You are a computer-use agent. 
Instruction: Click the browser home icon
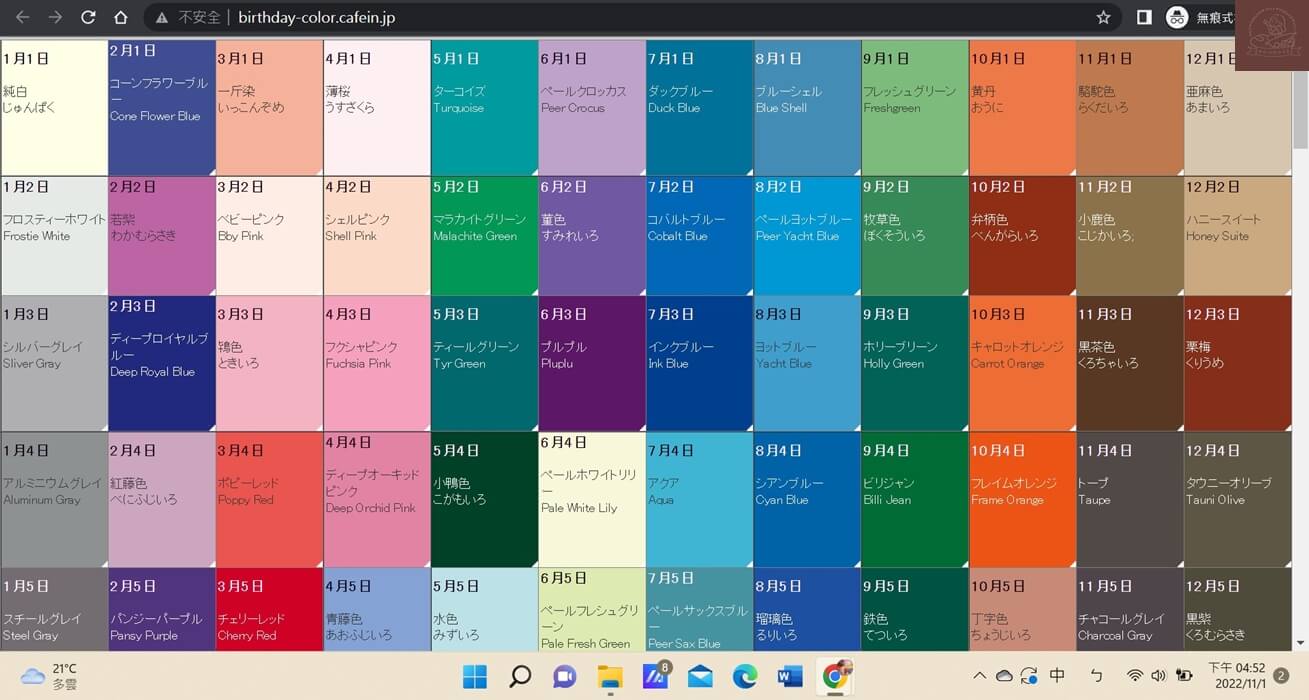(120, 18)
